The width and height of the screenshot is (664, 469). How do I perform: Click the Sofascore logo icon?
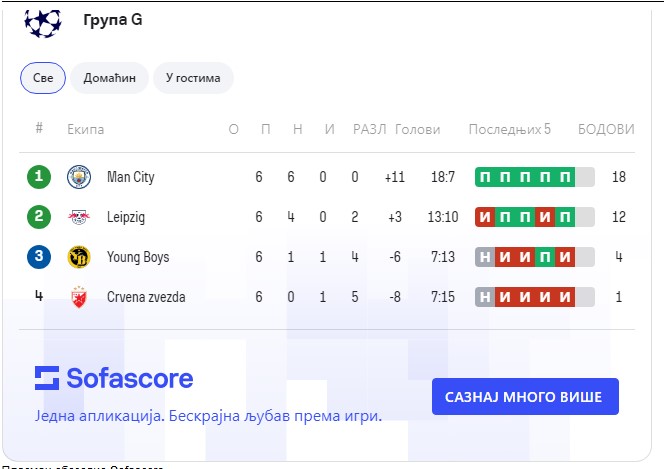click(x=47, y=377)
